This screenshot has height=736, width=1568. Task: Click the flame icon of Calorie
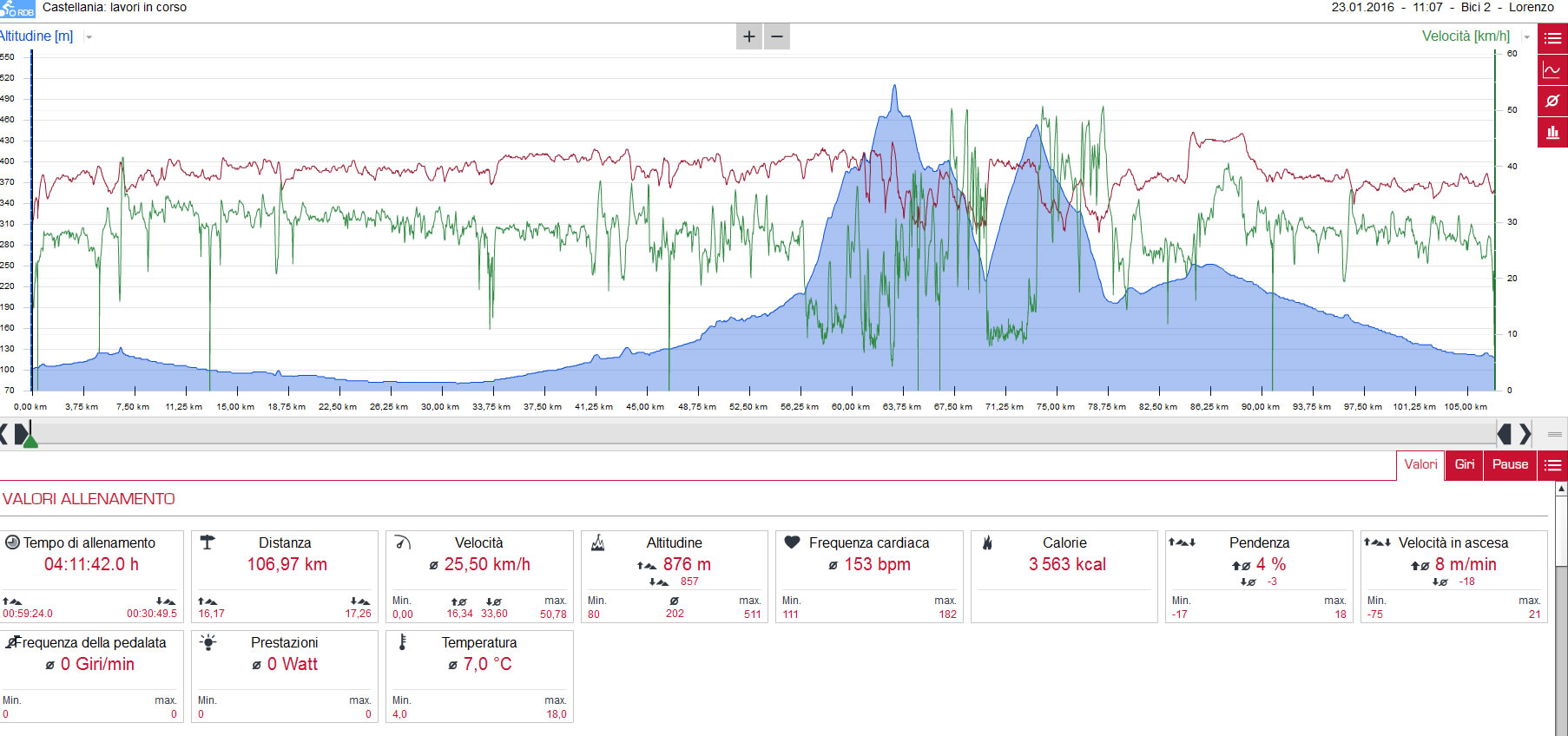[986, 542]
